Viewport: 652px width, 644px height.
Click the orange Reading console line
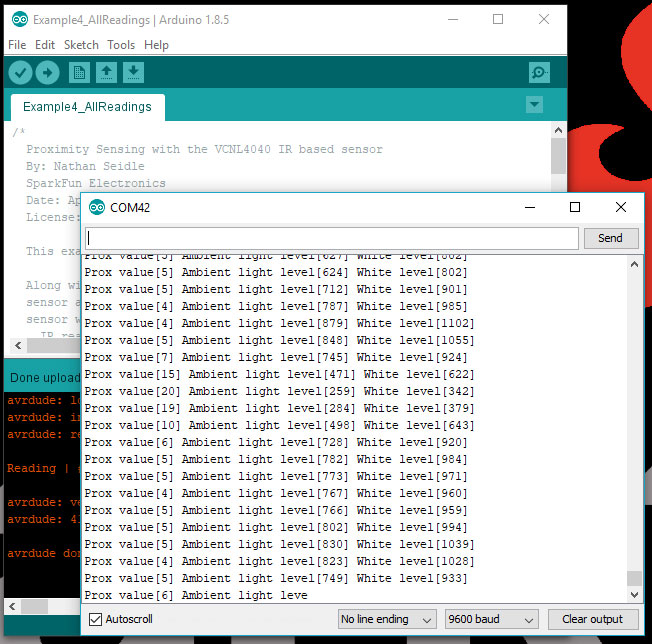(x=43, y=468)
